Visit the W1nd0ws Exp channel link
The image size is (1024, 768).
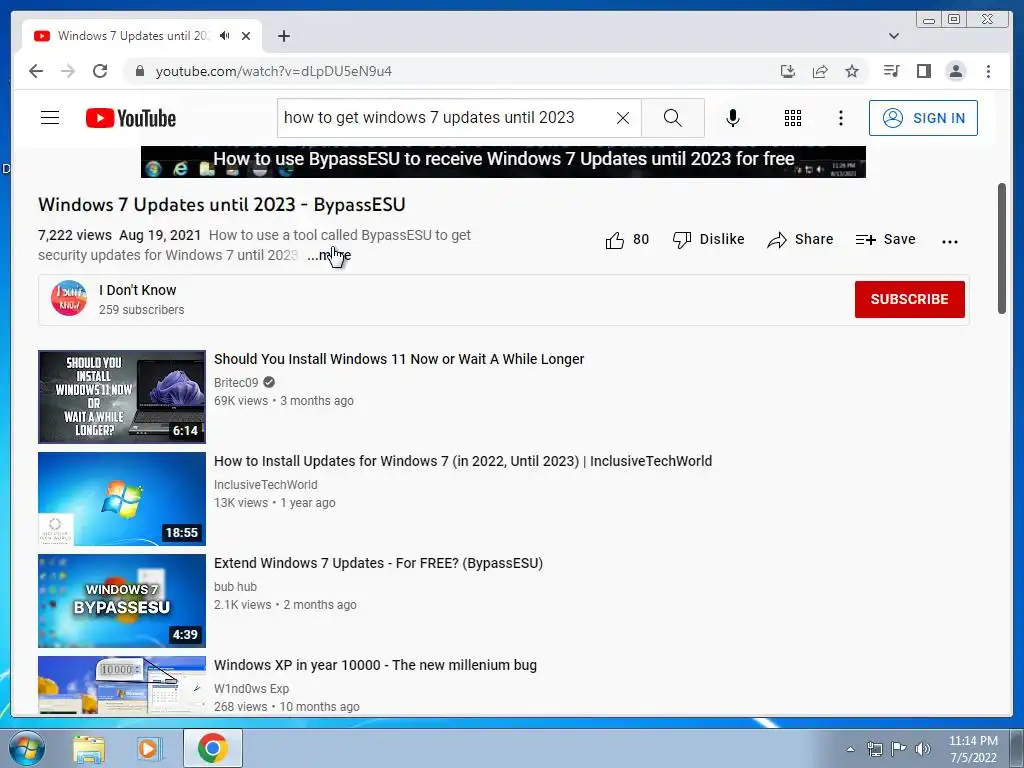click(251, 688)
